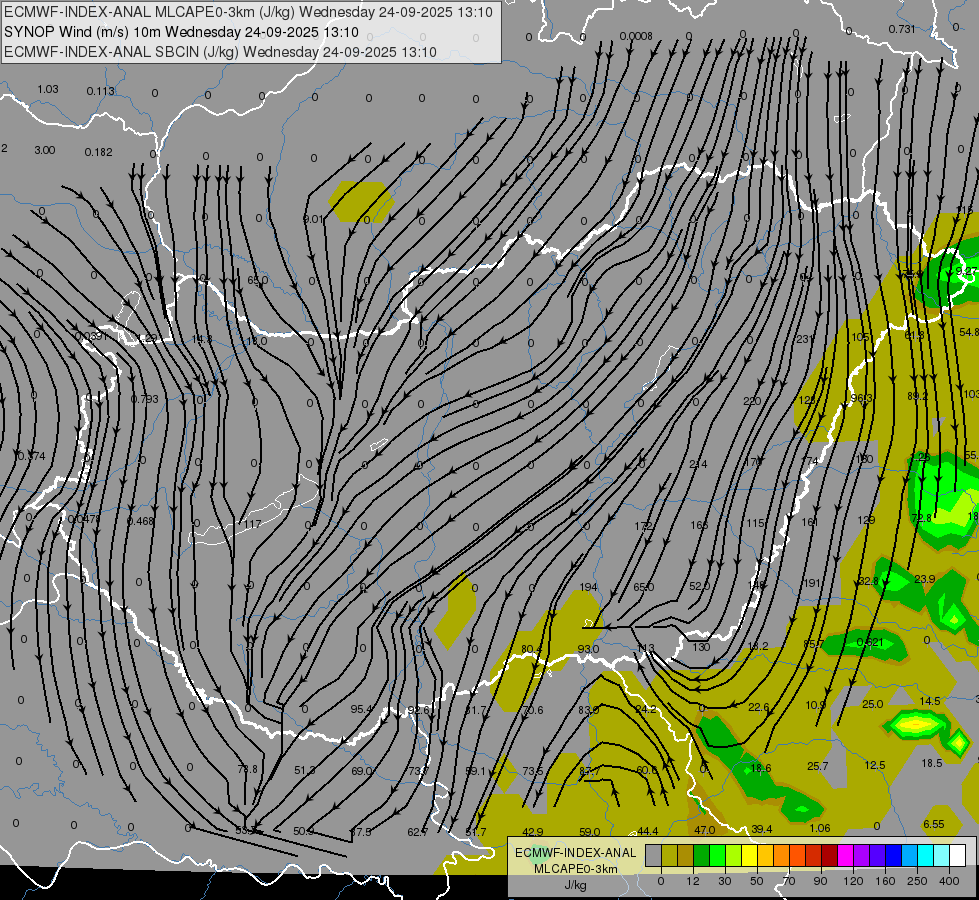This screenshot has width=979, height=900.
Task: Click the pure yellow legend swatch
Action: pos(749,856)
